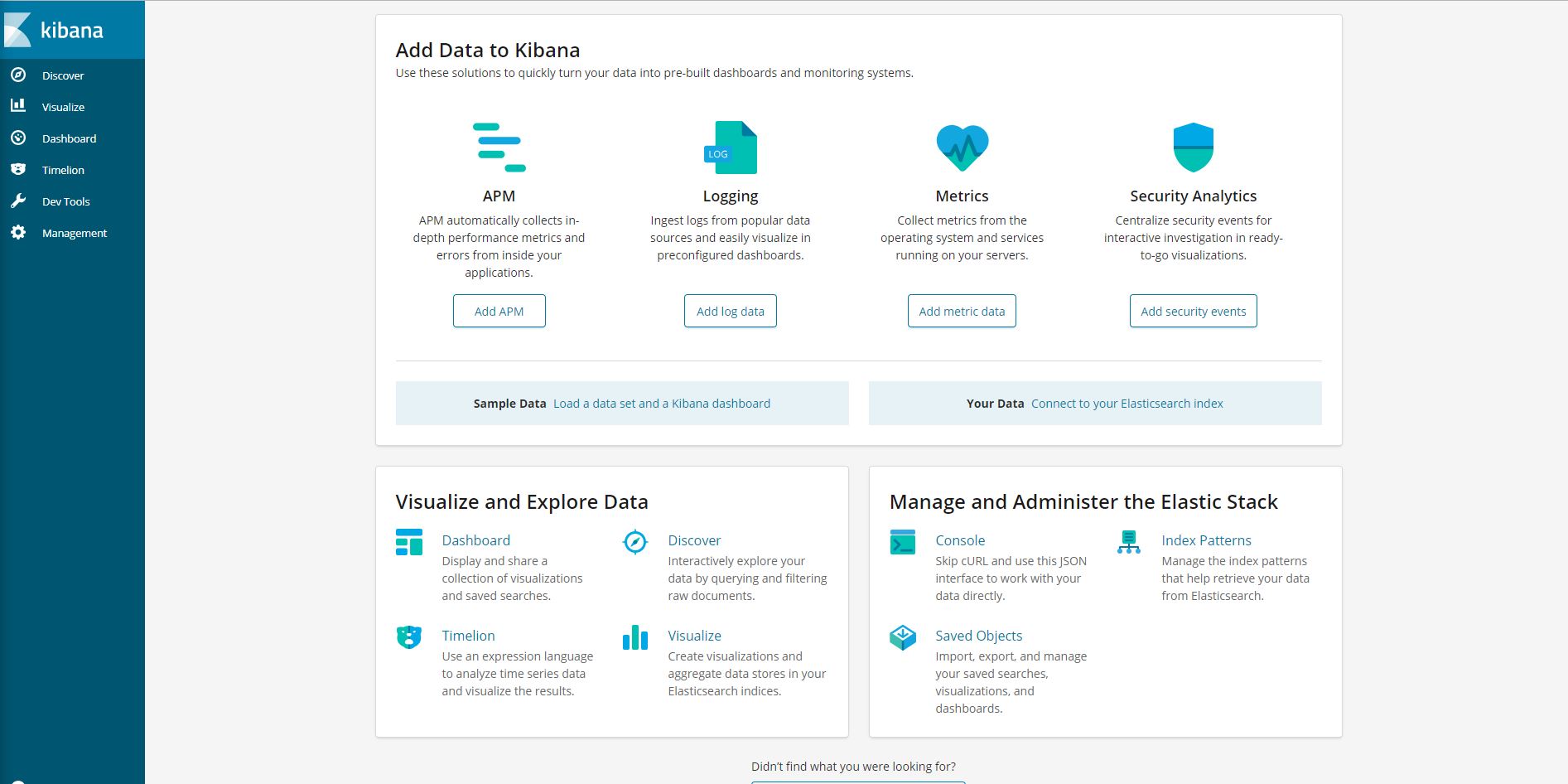
Task: Open Dev Tools via sidebar wrench icon
Action: pos(18,201)
